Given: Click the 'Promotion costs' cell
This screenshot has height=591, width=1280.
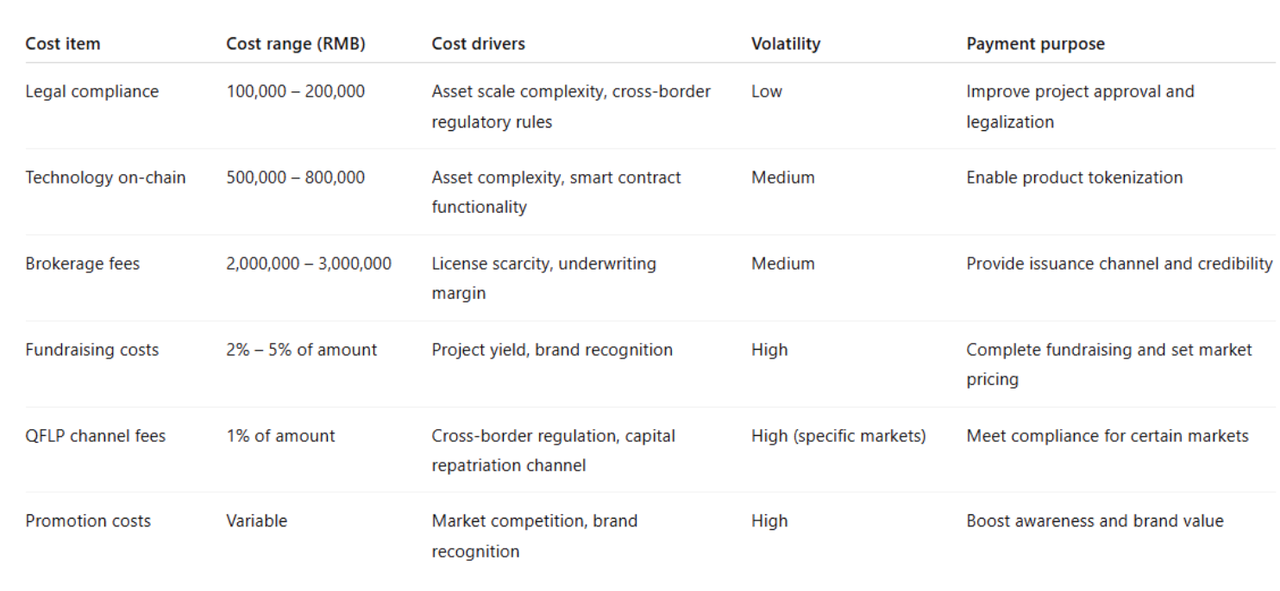Looking at the screenshot, I should (88, 521).
